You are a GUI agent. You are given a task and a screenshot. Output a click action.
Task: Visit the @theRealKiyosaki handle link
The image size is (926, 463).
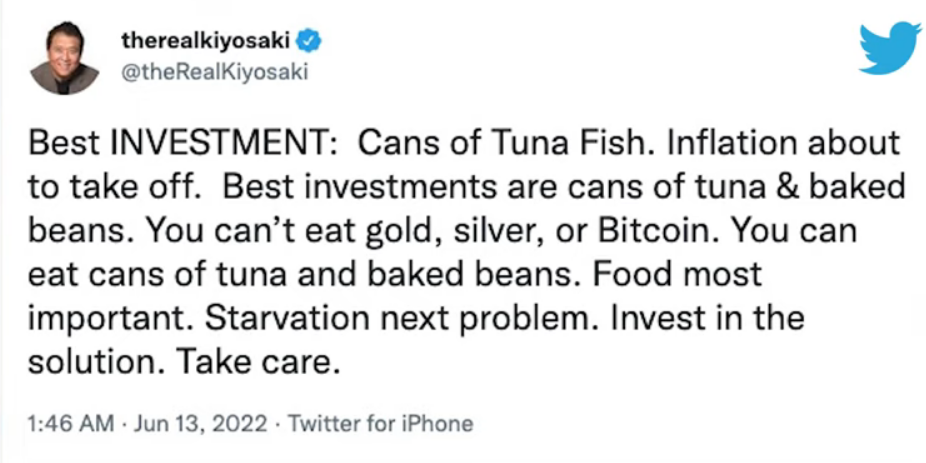[x=214, y=71]
